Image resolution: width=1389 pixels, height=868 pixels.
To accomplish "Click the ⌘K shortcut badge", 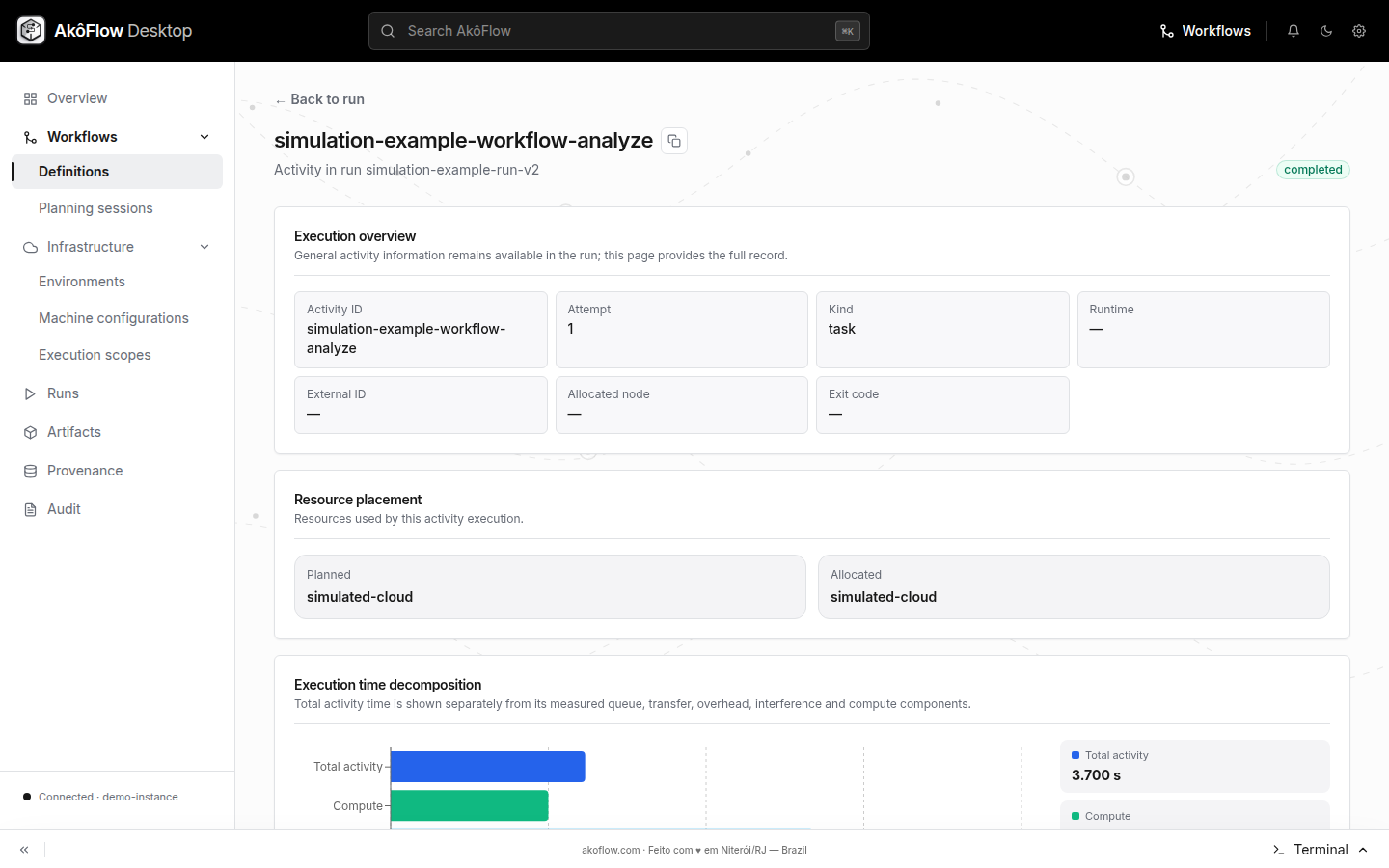I will click(x=847, y=31).
